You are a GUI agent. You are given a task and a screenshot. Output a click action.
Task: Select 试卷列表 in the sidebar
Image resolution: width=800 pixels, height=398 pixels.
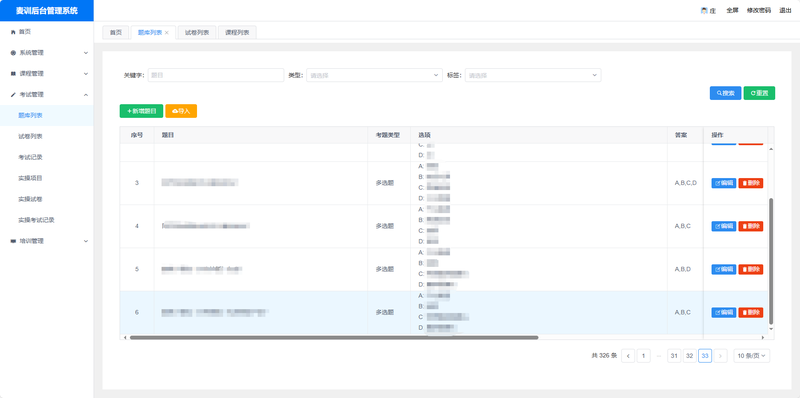tap(46, 136)
